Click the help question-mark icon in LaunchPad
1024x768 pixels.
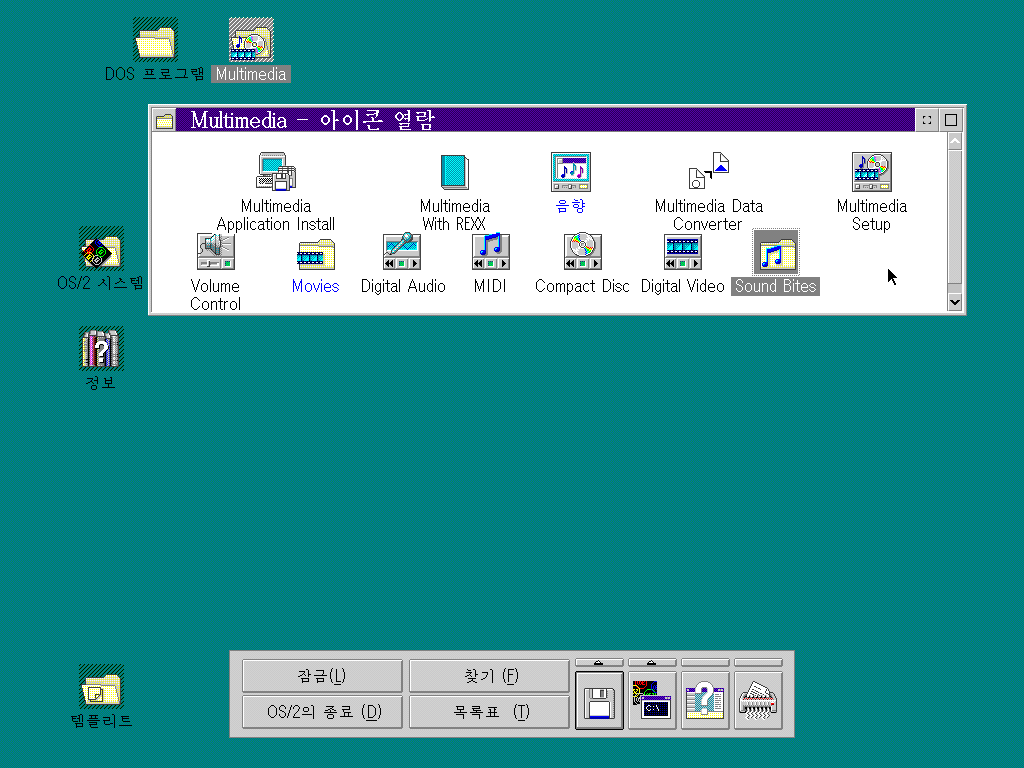705,701
